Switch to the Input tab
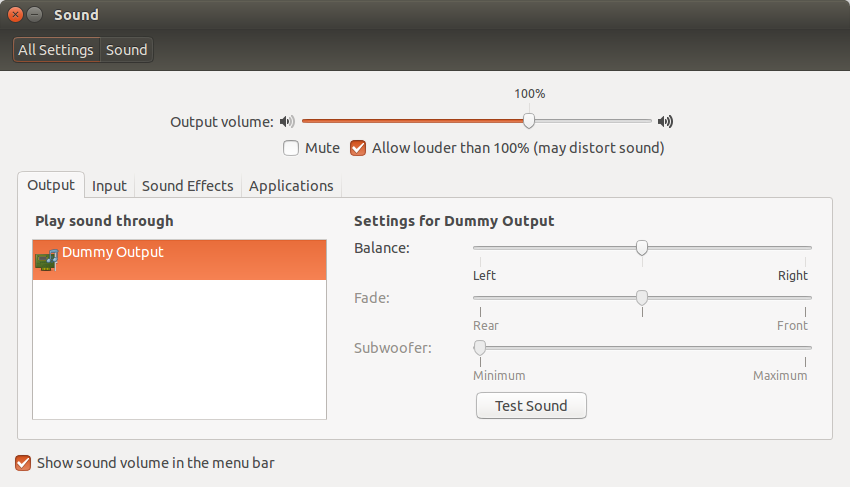This screenshot has width=850, height=487. pos(109,186)
